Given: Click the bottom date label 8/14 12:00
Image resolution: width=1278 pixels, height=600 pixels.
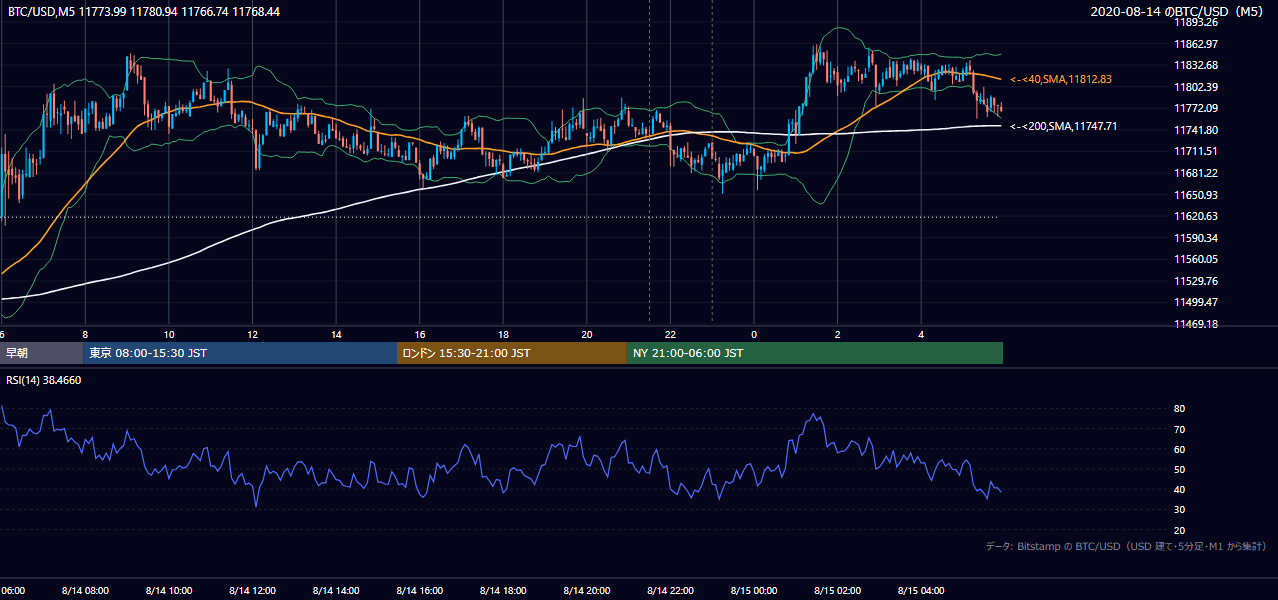Looking at the screenshot, I should [x=253, y=590].
